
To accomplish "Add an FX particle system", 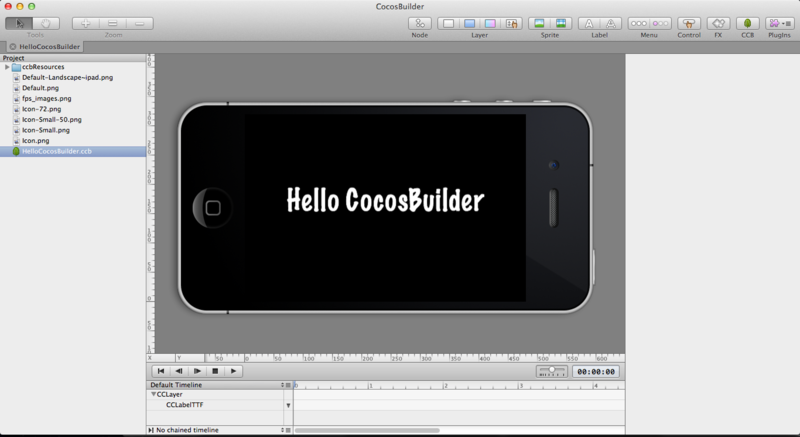I will (x=718, y=23).
